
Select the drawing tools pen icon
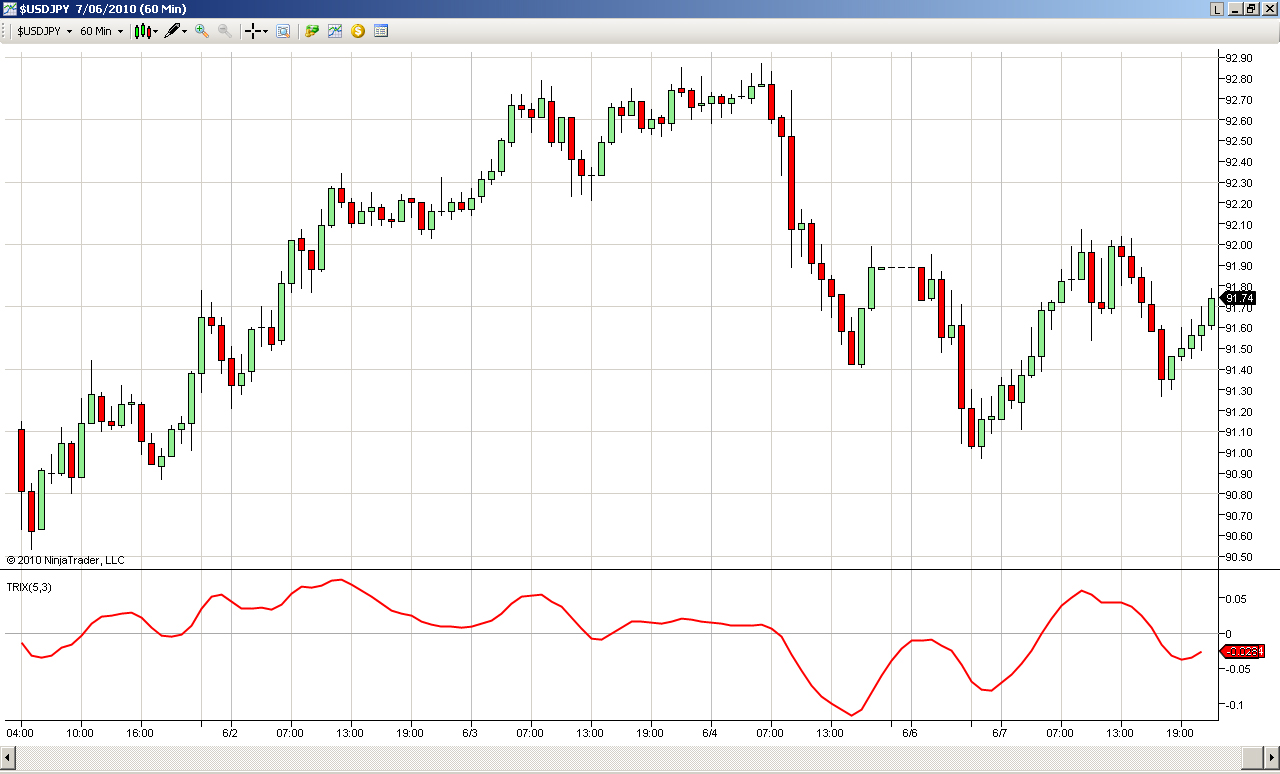pos(172,31)
